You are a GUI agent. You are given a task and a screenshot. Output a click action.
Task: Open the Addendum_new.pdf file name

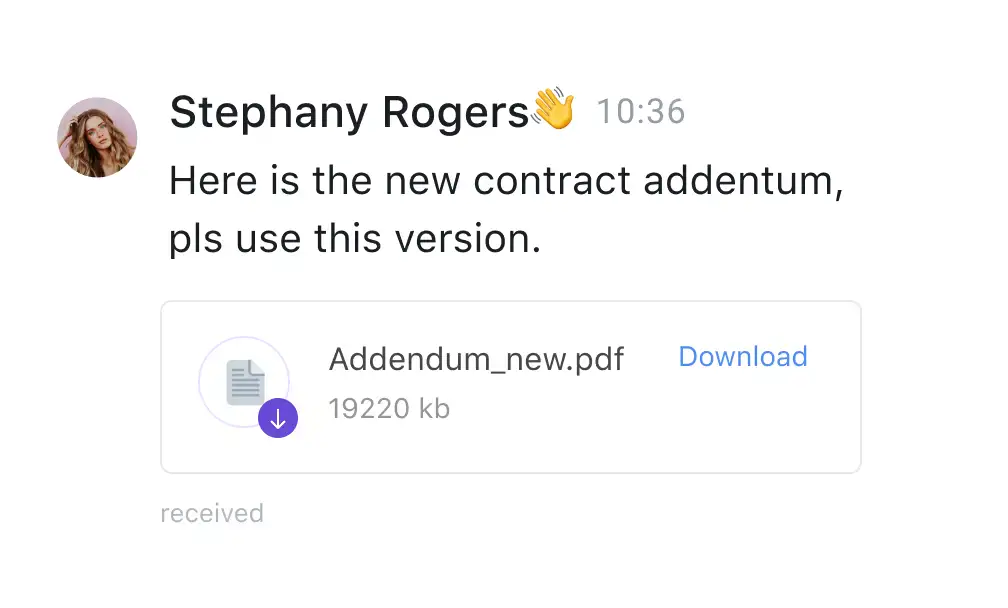tap(476, 359)
